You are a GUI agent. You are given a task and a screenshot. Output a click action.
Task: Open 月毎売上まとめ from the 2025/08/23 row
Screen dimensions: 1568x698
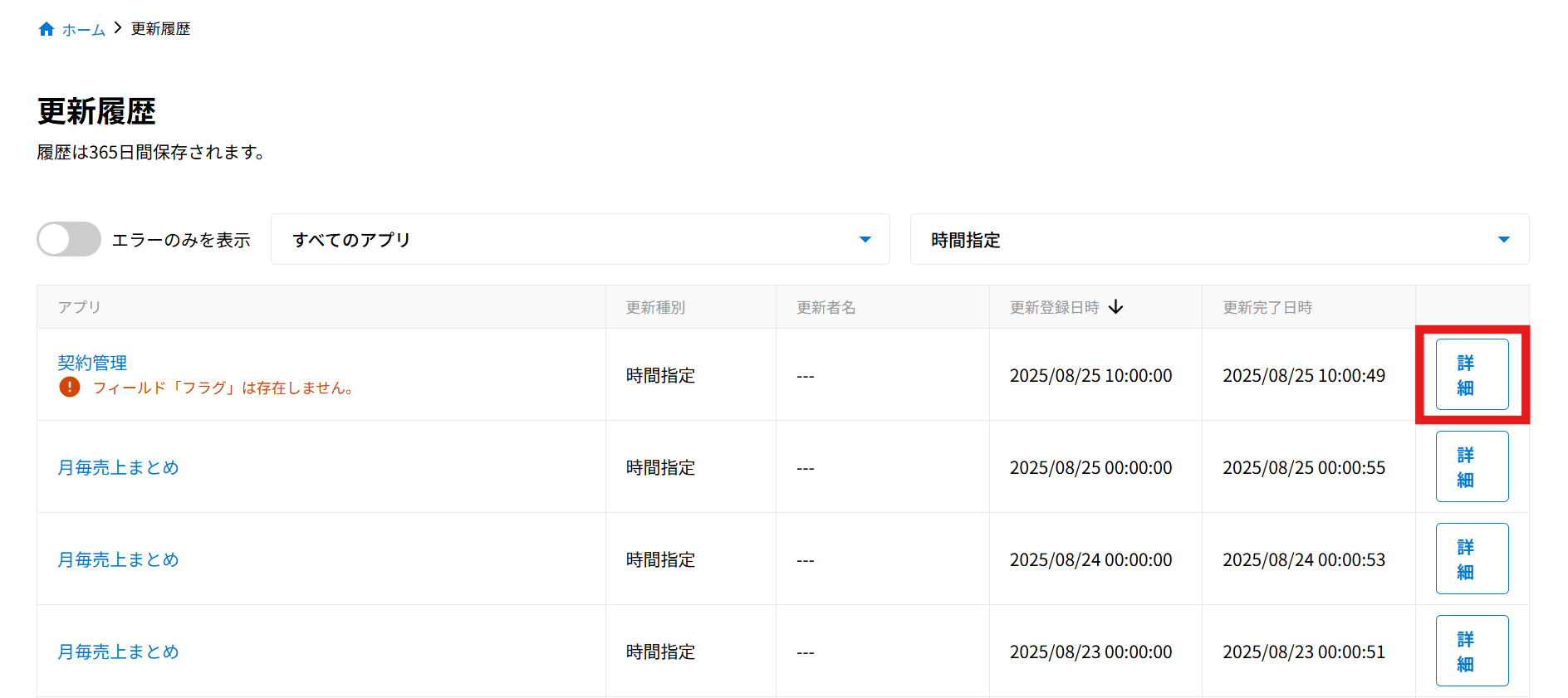tap(118, 652)
